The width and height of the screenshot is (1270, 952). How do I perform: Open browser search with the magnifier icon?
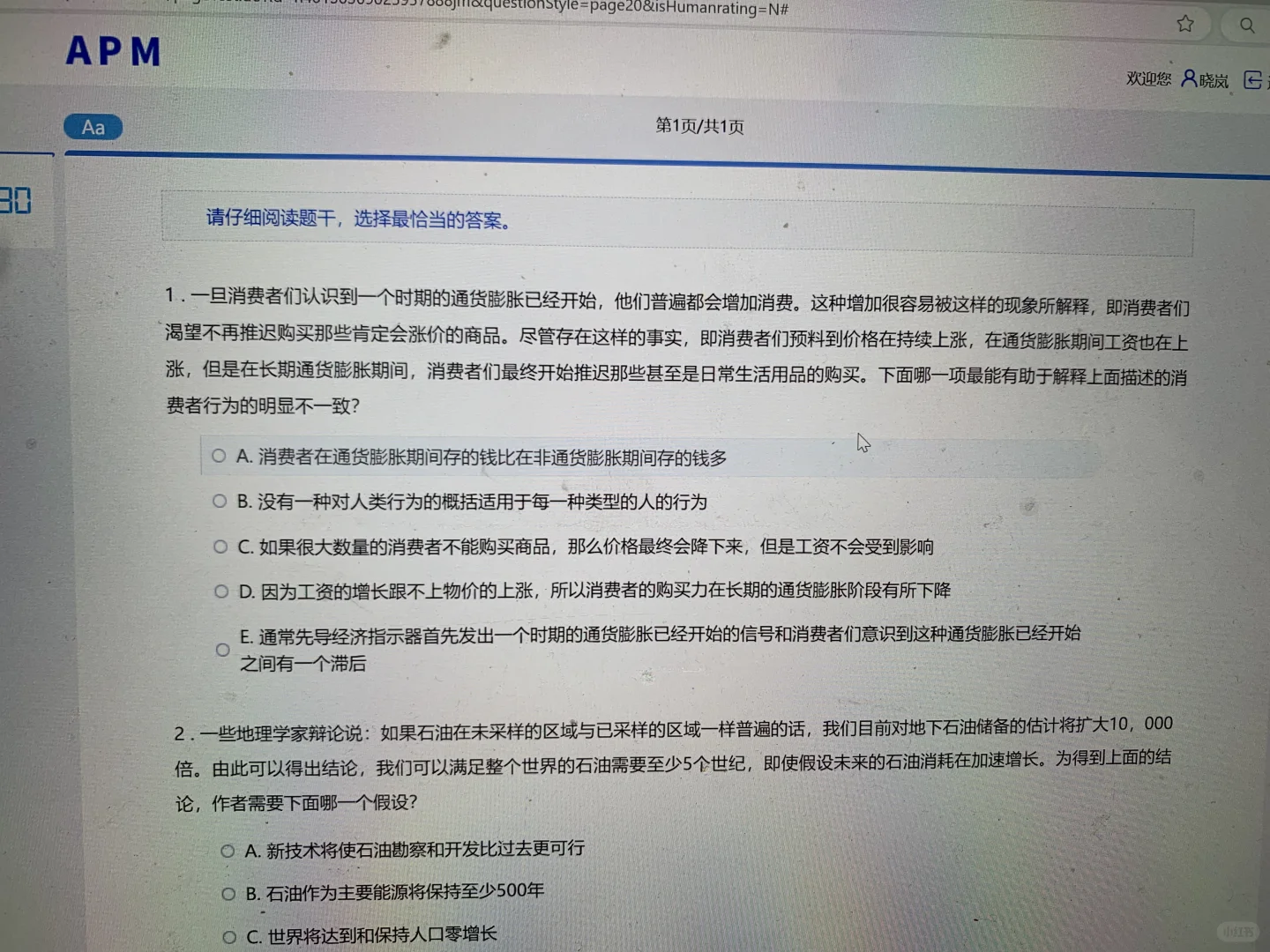click(x=1246, y=26)
